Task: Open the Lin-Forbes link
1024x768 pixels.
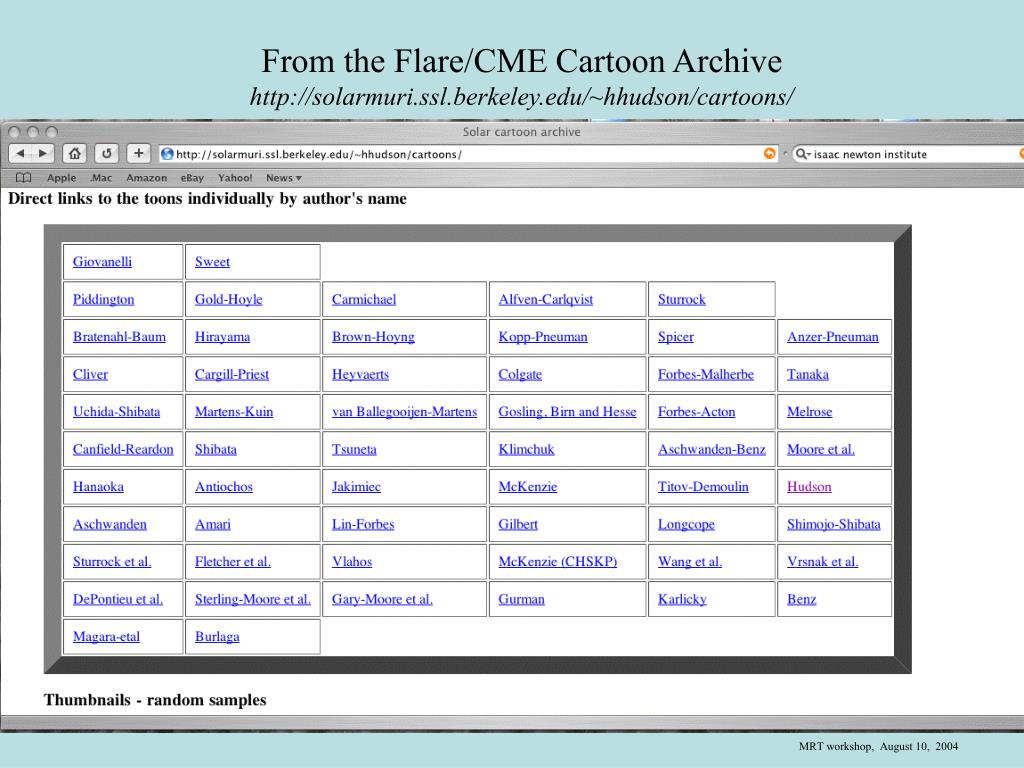Action: [363, 524]
